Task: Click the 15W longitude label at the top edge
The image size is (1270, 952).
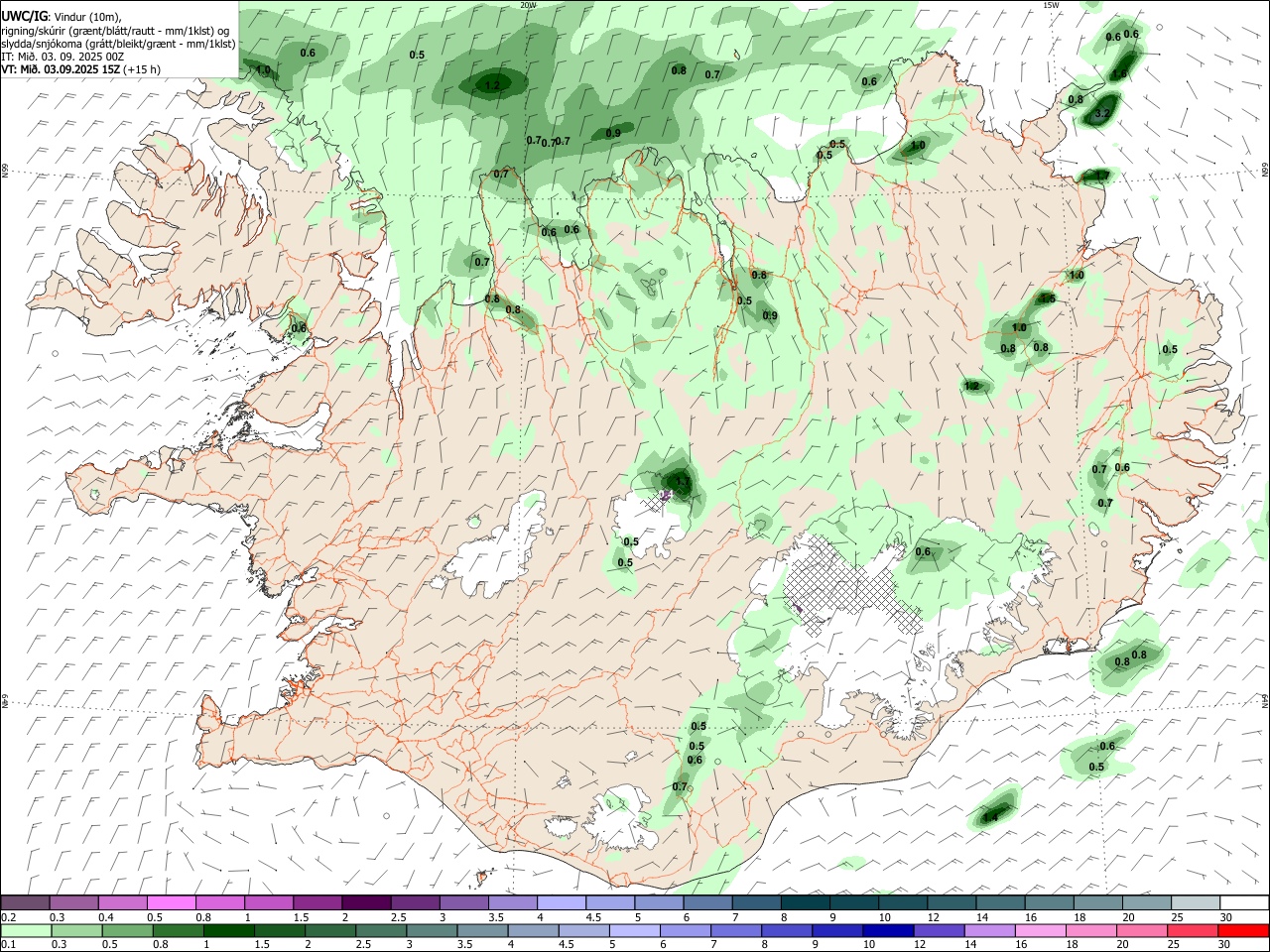Action: [1051, 5]
